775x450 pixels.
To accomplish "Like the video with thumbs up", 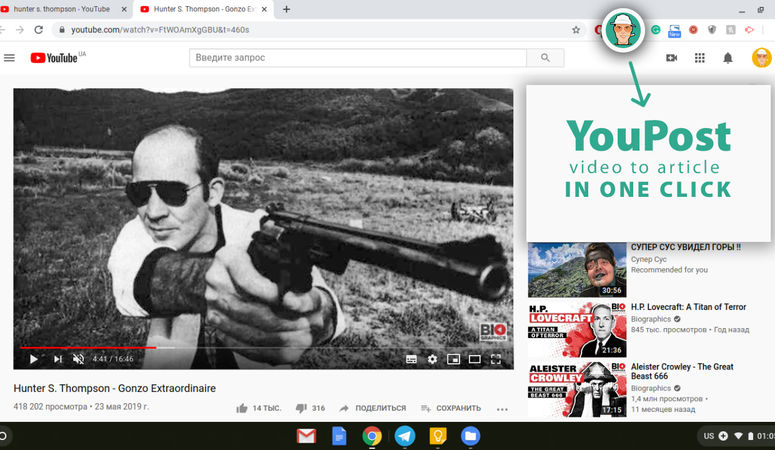I will 242,408.
